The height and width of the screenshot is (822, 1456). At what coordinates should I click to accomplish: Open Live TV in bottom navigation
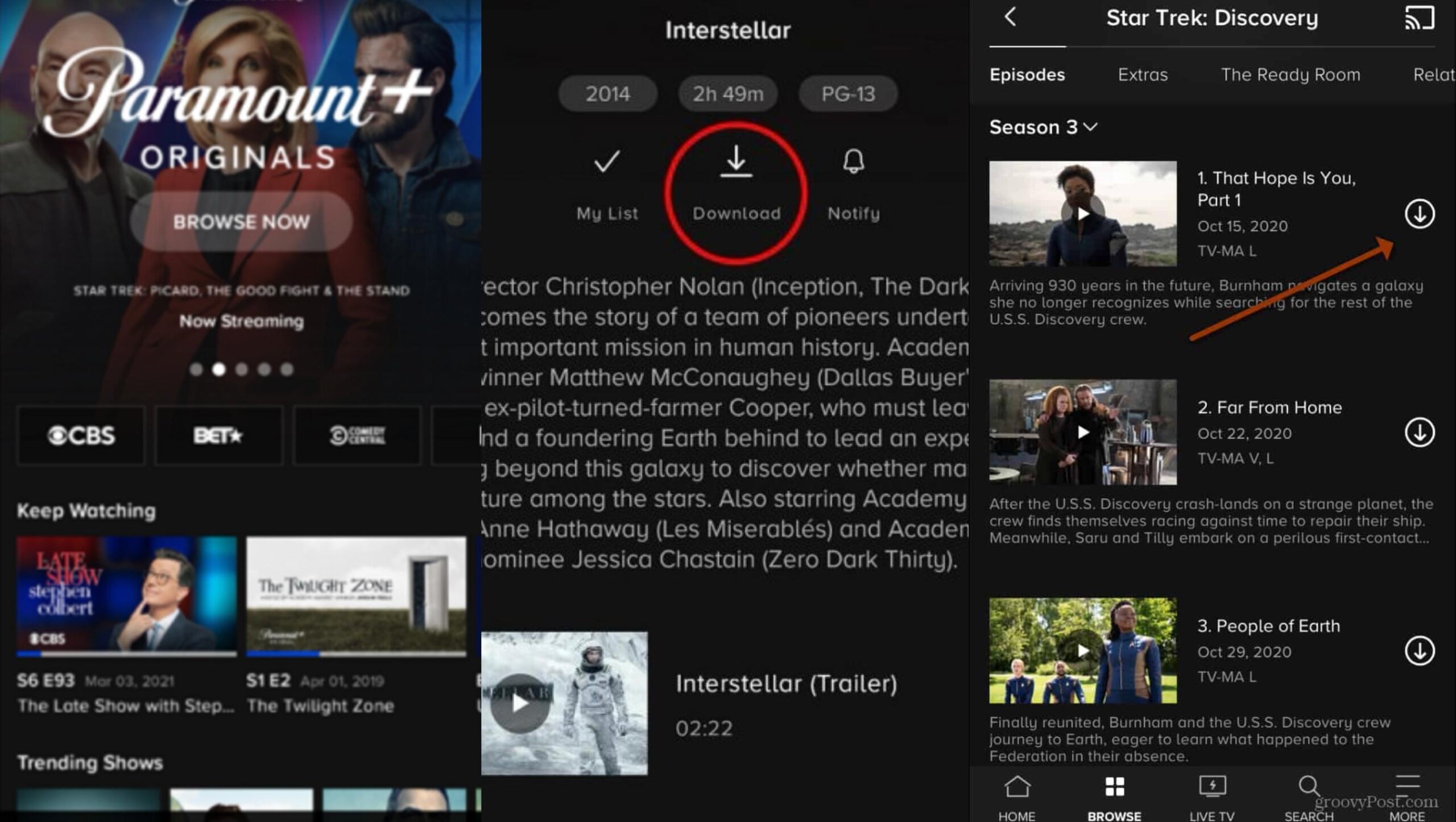point(1212,797)
